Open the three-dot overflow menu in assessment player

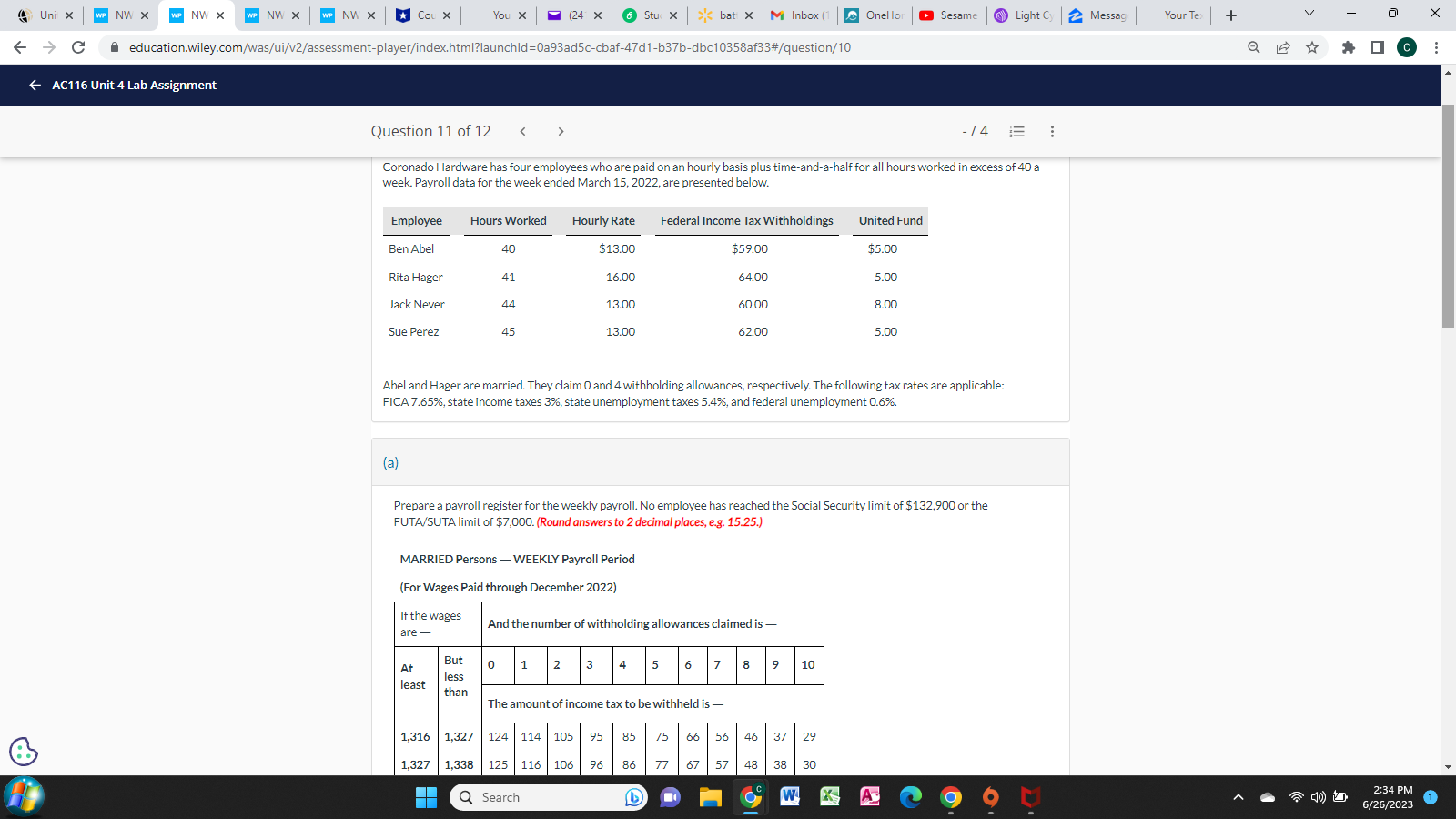click(x=1052, y=132)
